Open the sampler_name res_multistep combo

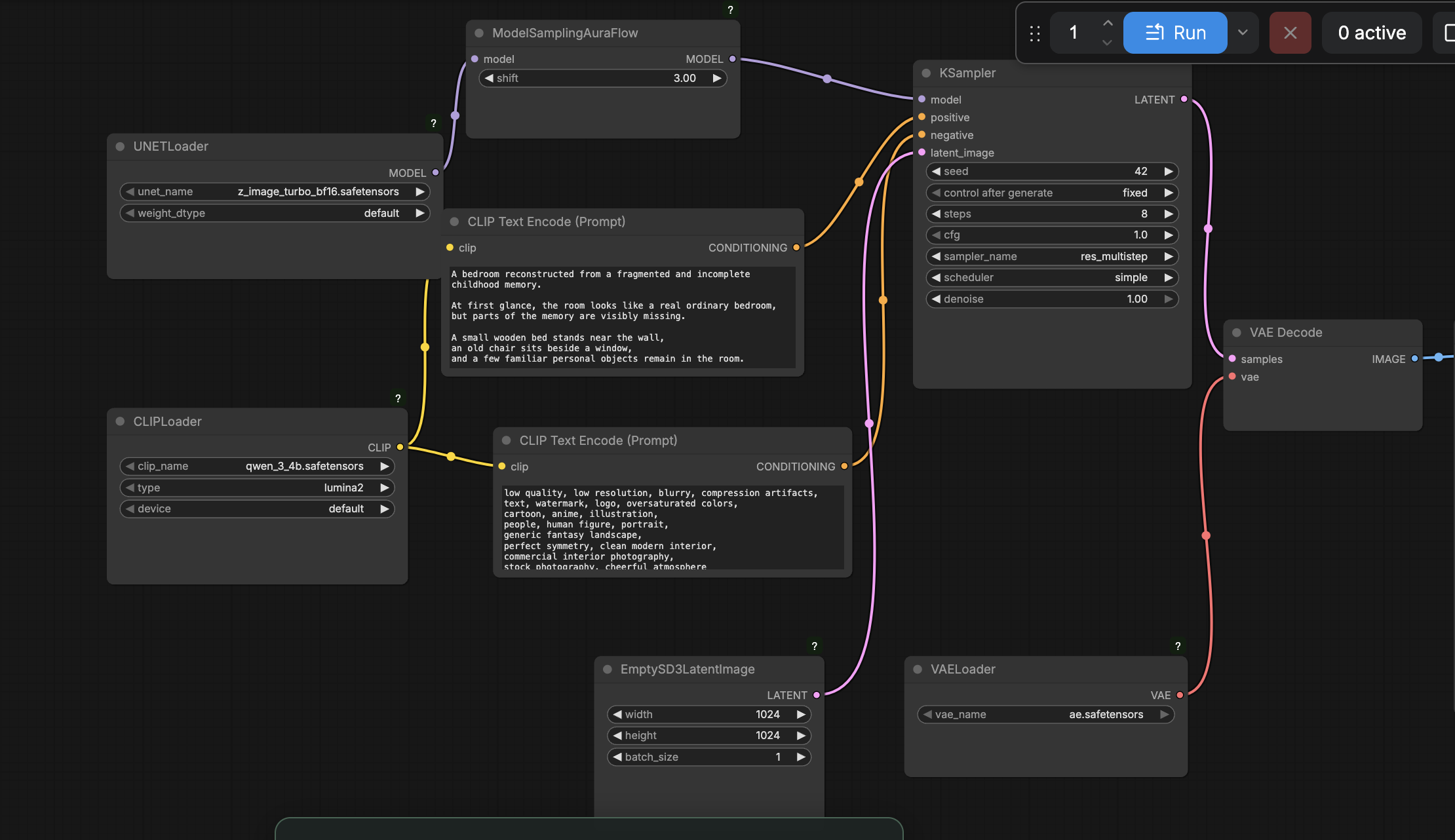pos(1052,257)
